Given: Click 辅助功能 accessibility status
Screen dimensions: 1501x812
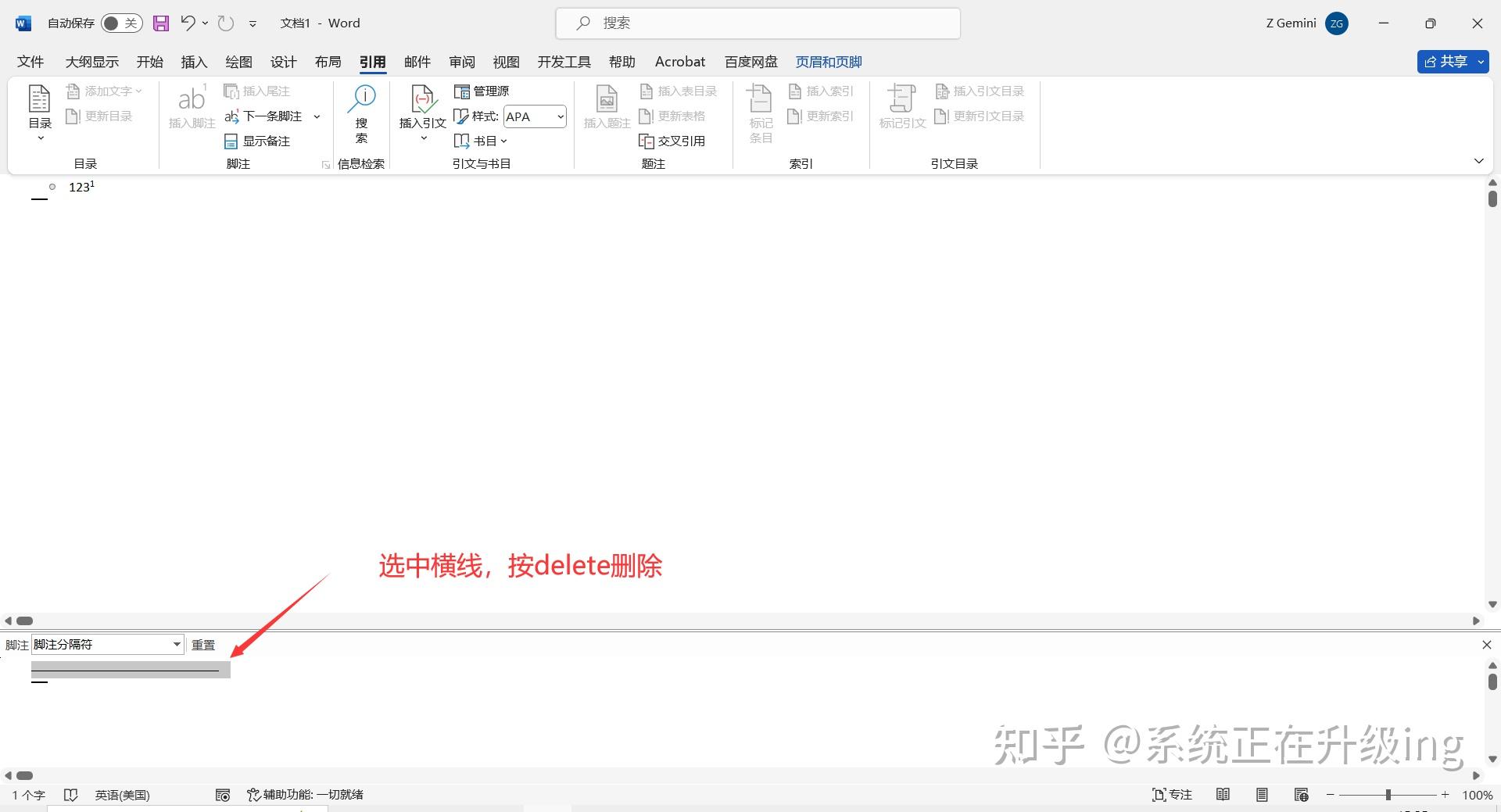Looking at the screenshot, I should 306,794.
